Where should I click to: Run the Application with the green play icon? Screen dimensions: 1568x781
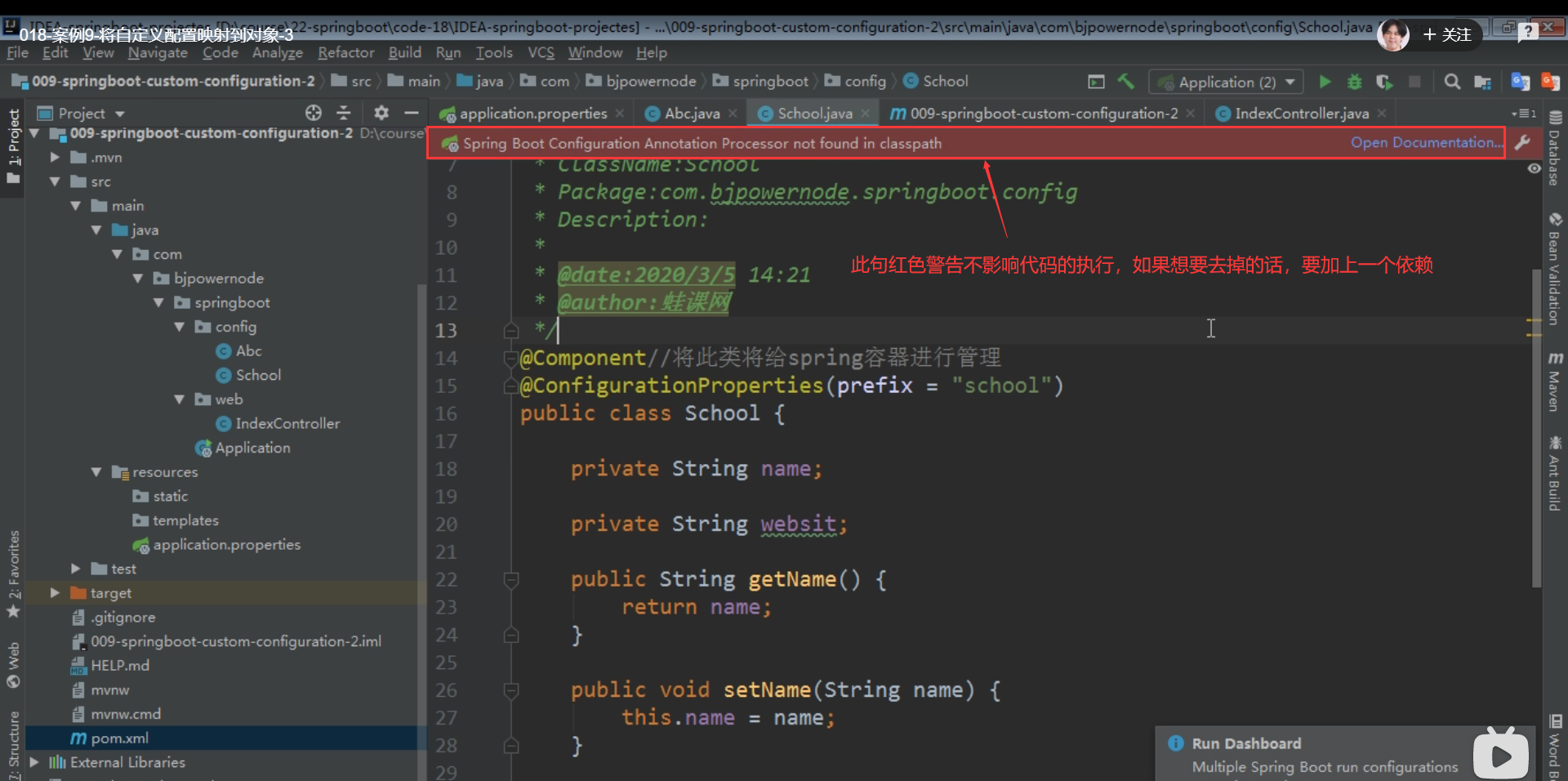1325,82
